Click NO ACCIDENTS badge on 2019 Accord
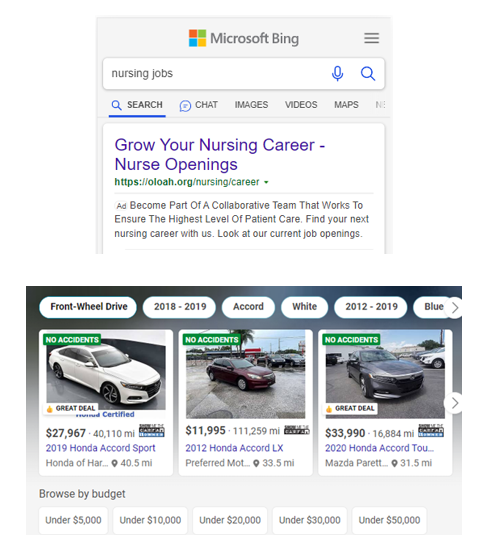 72,340
